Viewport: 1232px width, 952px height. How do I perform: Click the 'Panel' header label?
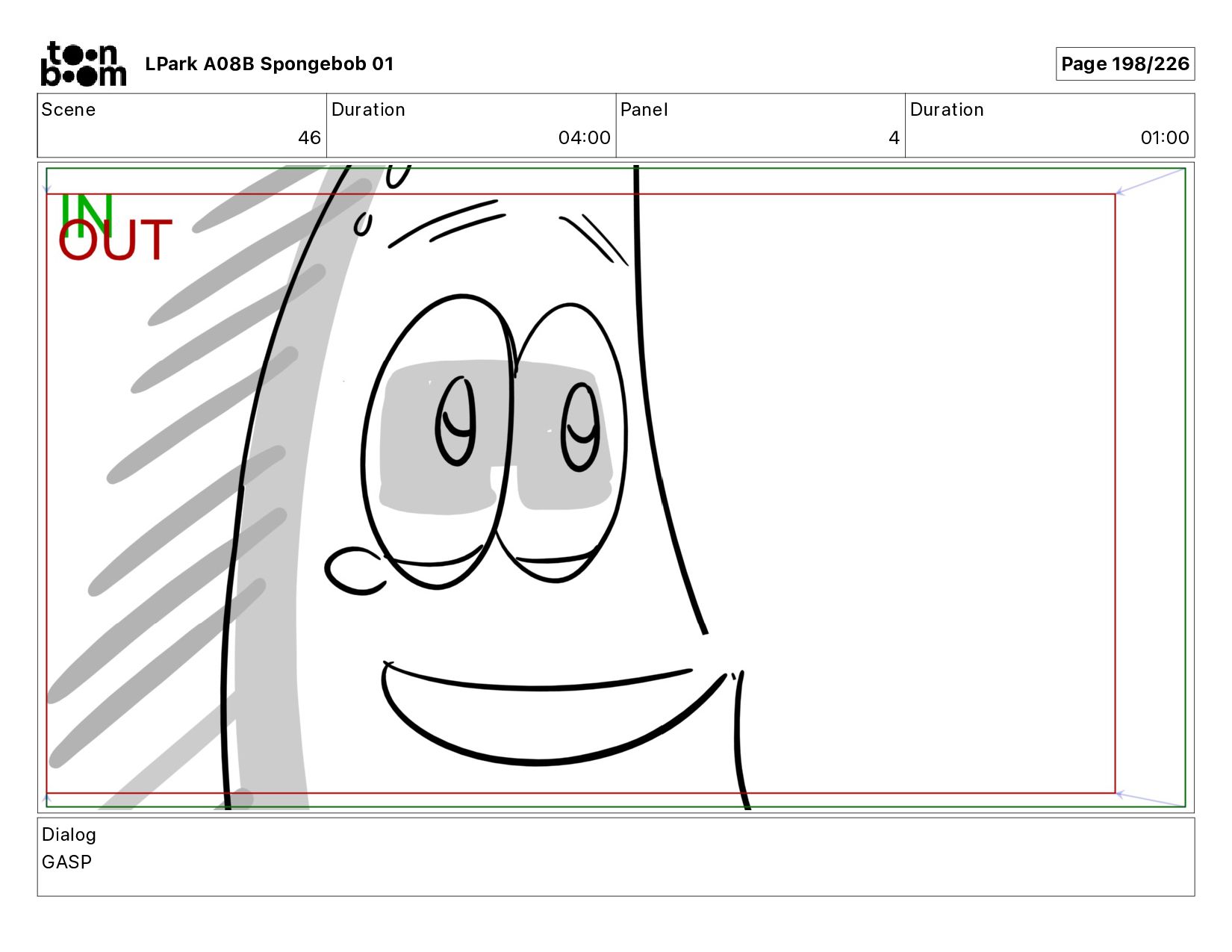[644, 110]
